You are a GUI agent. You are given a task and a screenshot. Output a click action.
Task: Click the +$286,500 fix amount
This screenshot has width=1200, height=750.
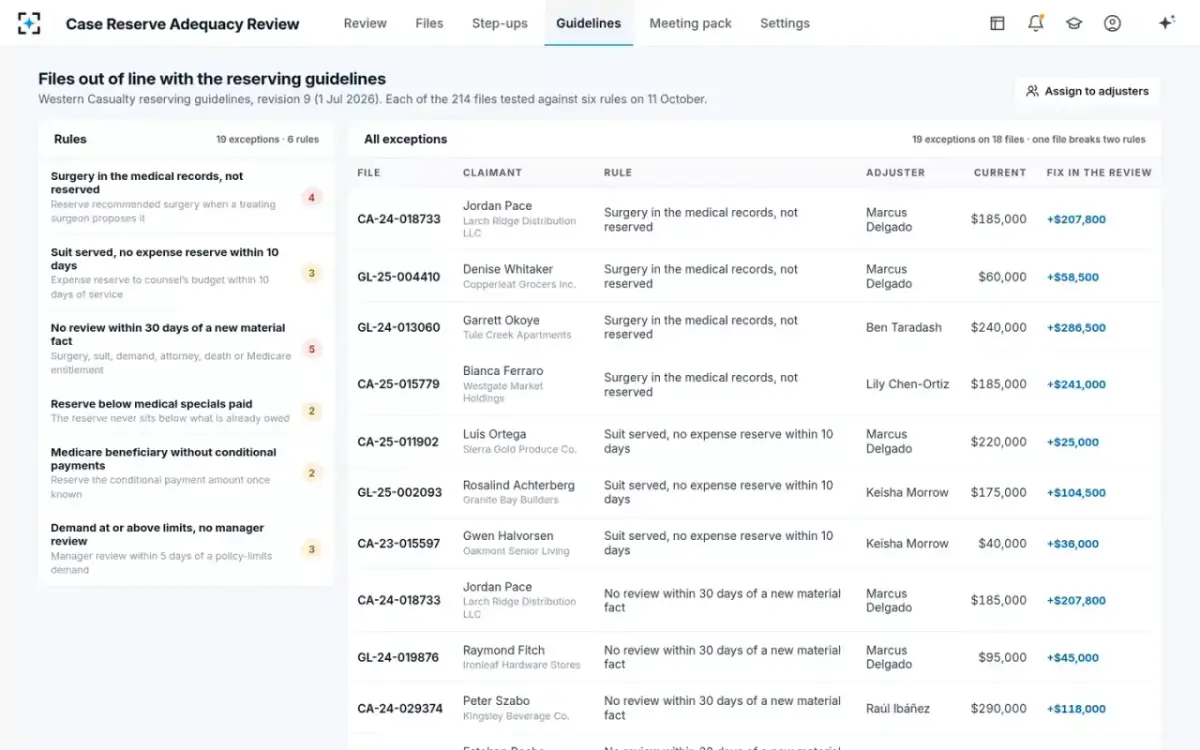point(1076,327)
